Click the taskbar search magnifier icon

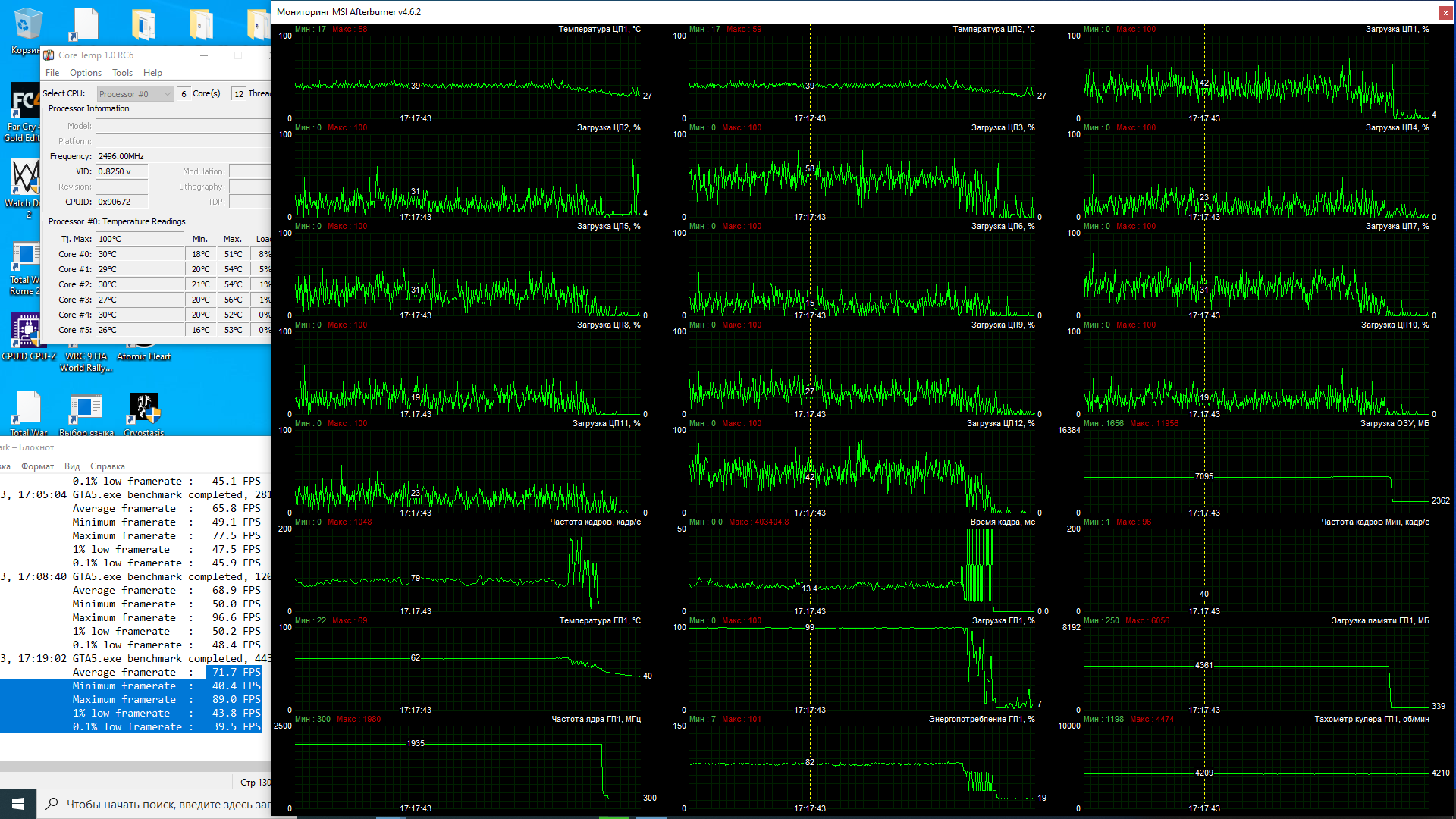(52, 804)
